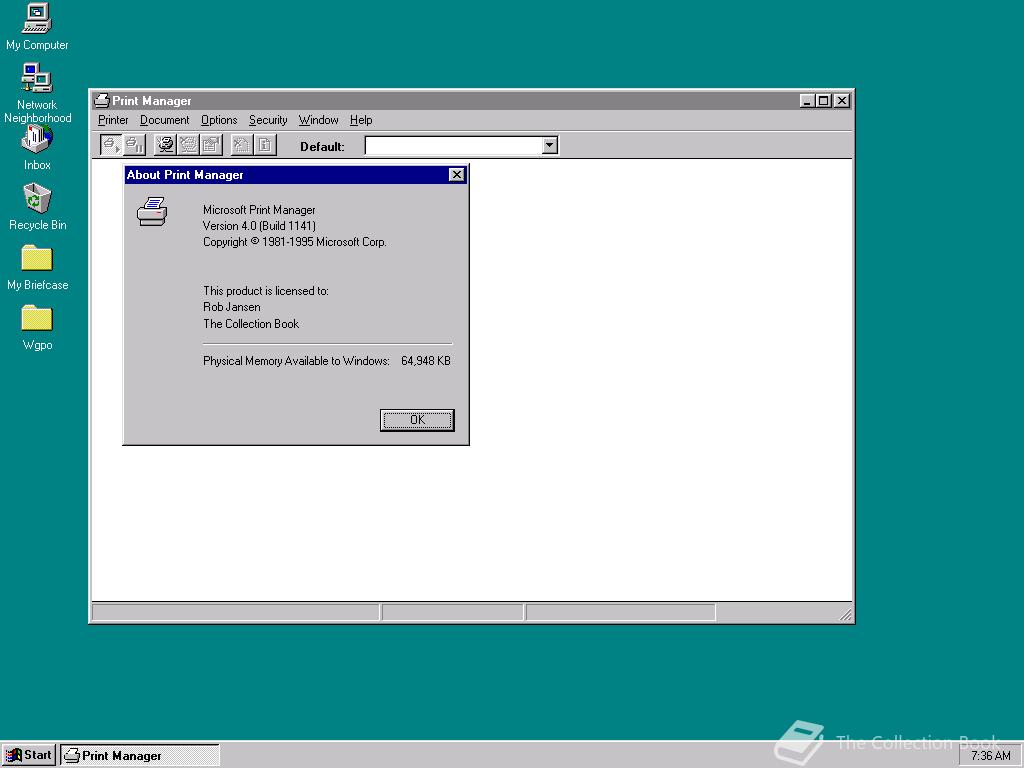The height and width of the screenshot is (768, 1024).
Task: Select the My Computer desktop icon
Action: point(37,26)
